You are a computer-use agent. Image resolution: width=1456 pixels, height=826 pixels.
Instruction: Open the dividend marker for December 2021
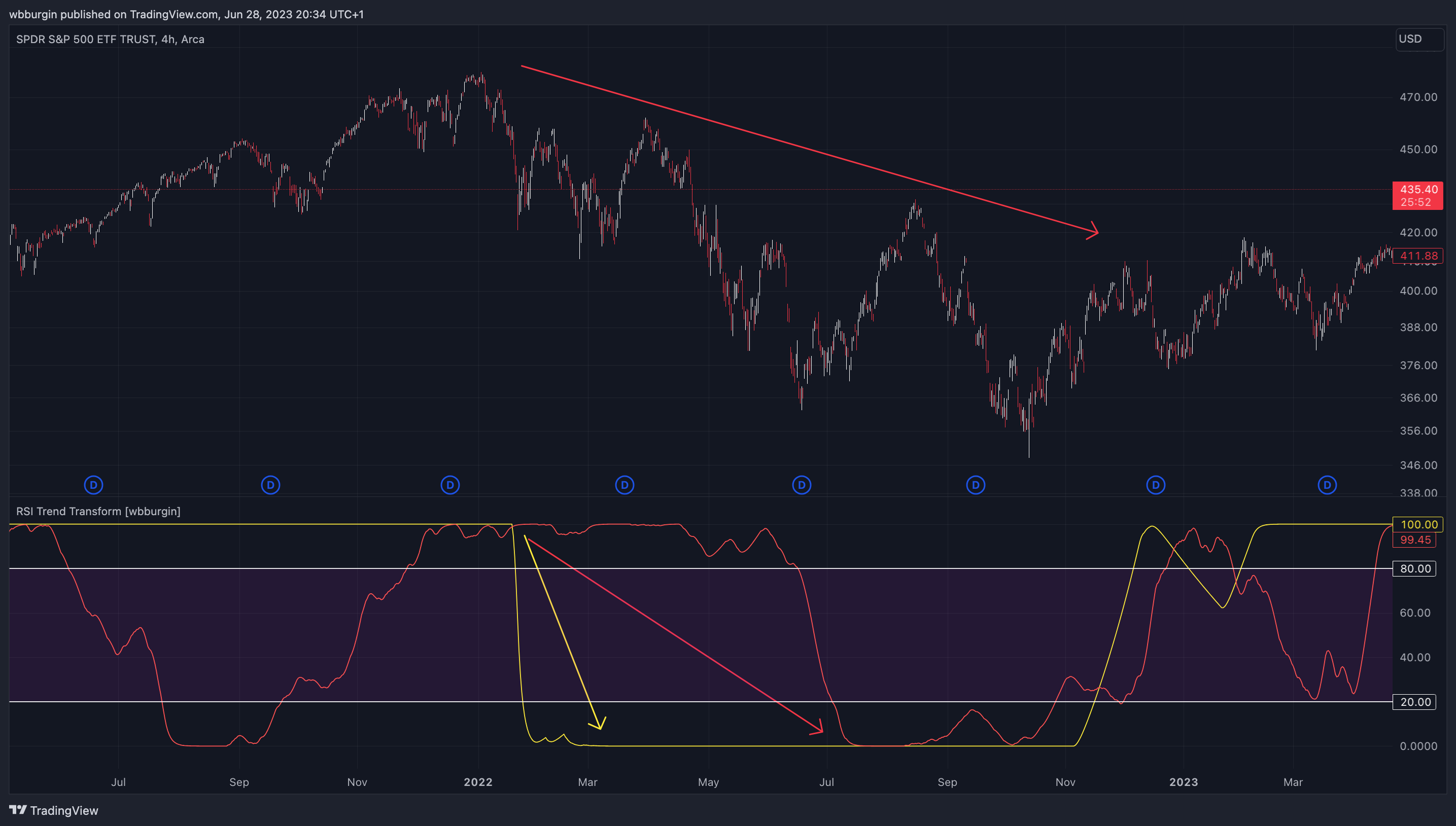click(x=450, y=485)
